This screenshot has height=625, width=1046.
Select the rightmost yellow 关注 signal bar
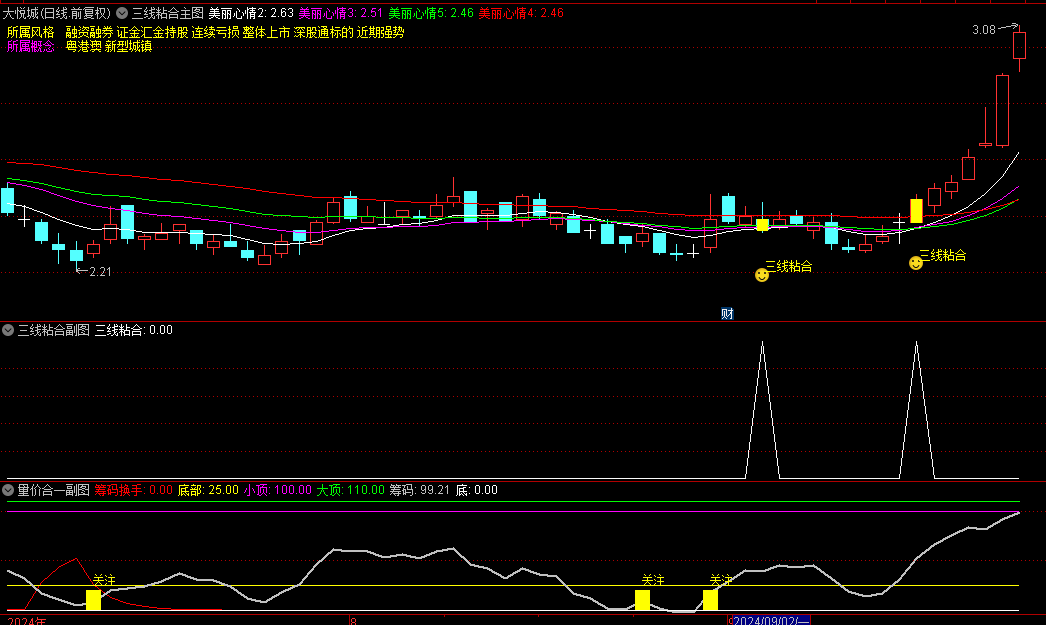710,600
